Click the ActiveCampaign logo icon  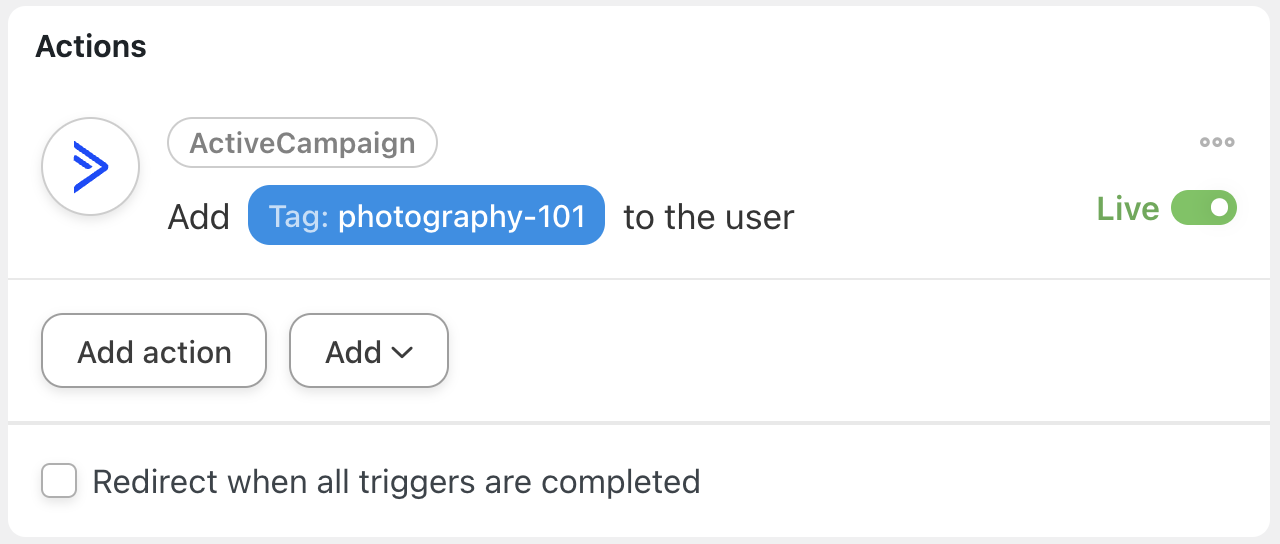click(x=90, y=166)
